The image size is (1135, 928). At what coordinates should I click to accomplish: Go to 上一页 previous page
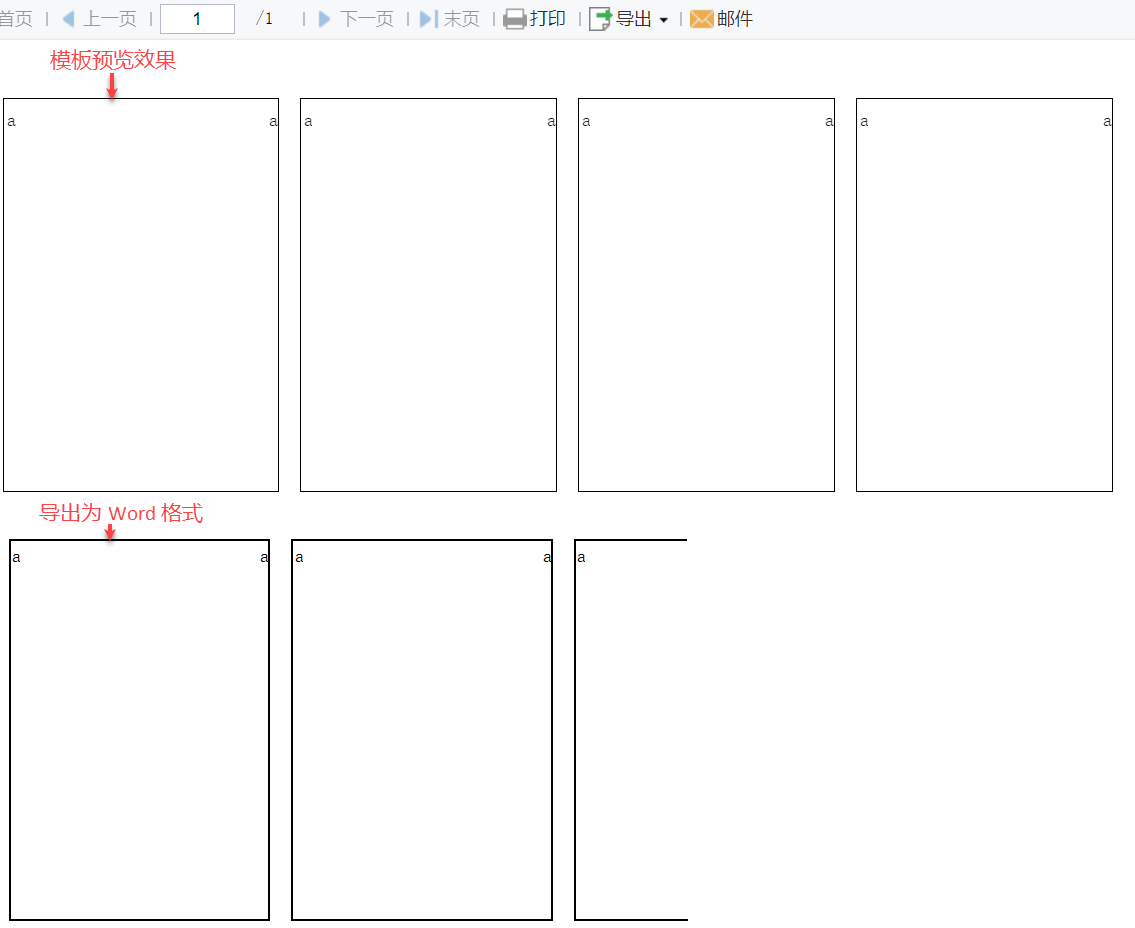coord(110,19)
